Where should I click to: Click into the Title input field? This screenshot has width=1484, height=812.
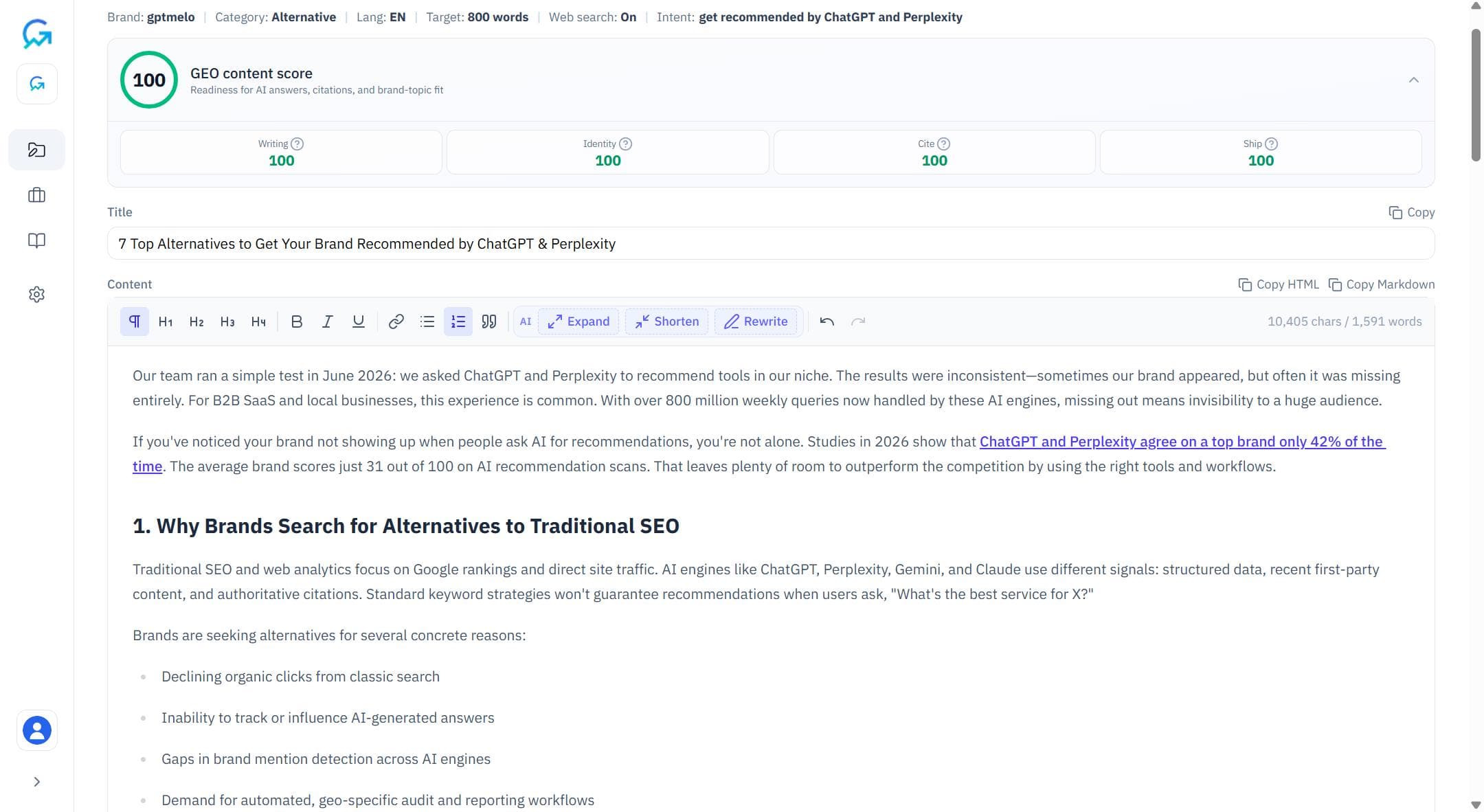[x=771, y=244]
